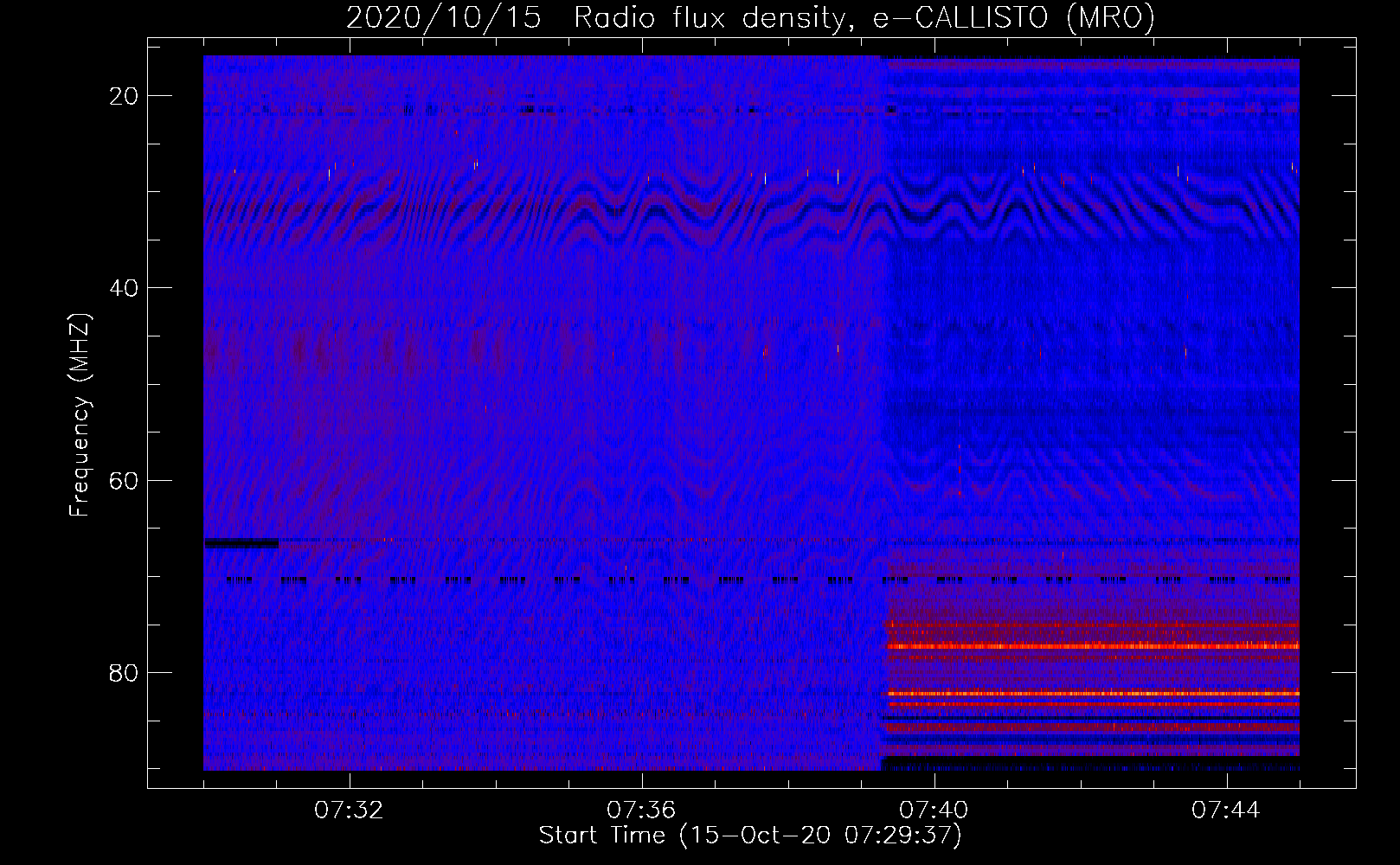1400x865 pixels.
Task: Click the 'Frequency (MHZ)' y-axis label
Action: click(80, 415)
